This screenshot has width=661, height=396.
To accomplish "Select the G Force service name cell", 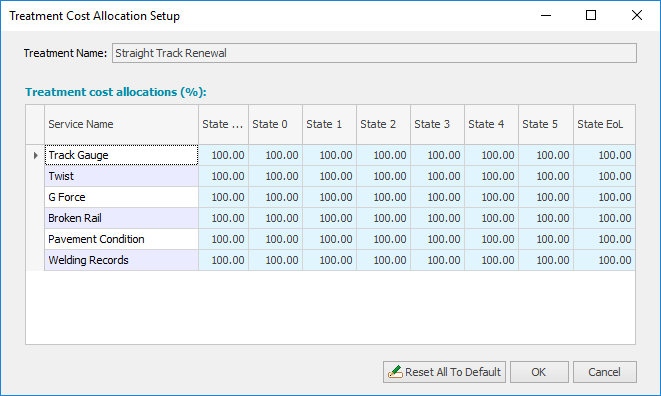I will tap(121, 197).
